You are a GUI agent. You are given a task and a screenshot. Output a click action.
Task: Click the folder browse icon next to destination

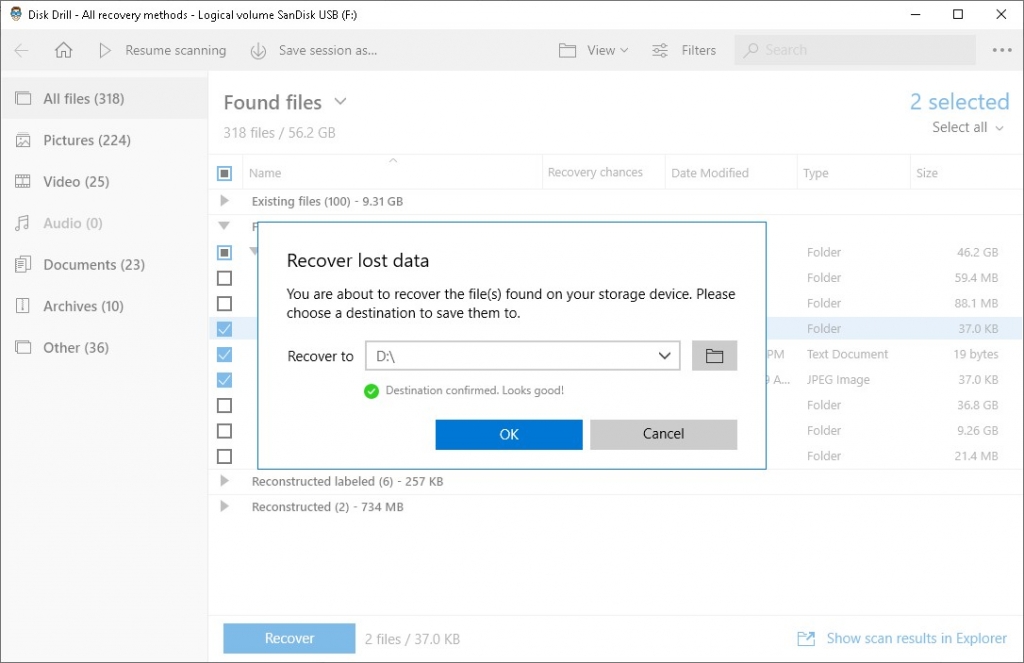coord(714,355)
